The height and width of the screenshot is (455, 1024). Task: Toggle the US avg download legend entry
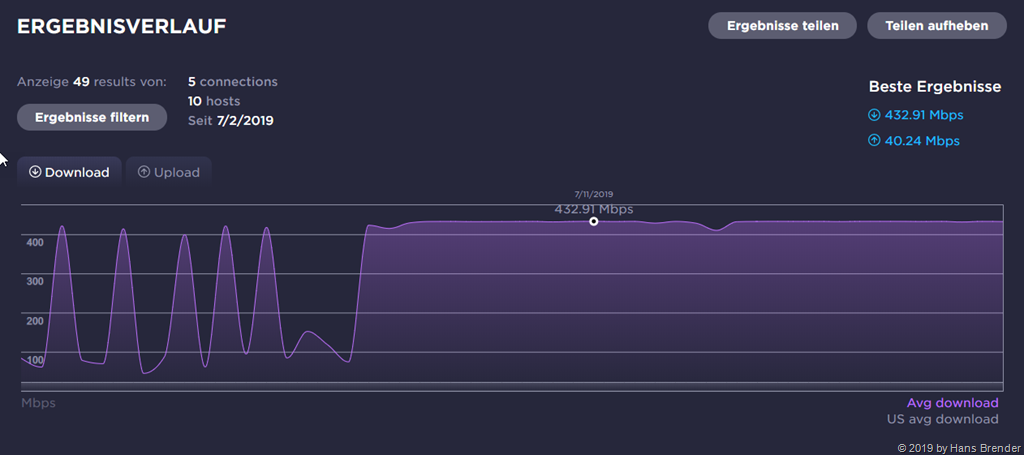pos(942,419)
